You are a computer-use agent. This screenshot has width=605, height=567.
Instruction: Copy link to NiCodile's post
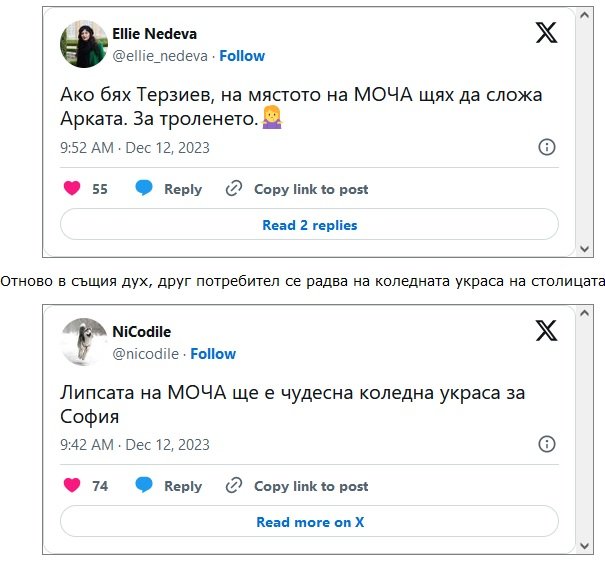click(x=297, y=486)
